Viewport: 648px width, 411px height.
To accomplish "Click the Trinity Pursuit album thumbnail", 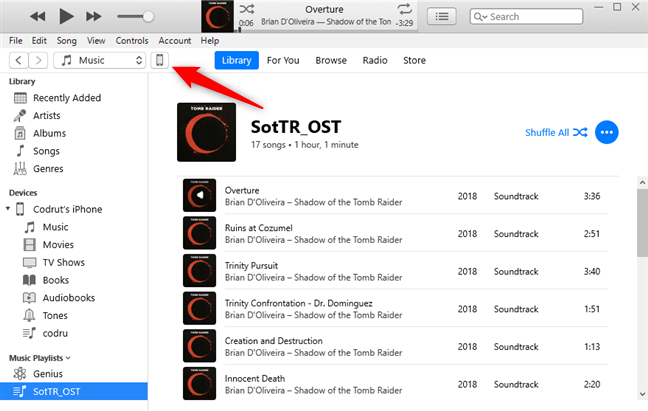I will (x=200, y=271).
